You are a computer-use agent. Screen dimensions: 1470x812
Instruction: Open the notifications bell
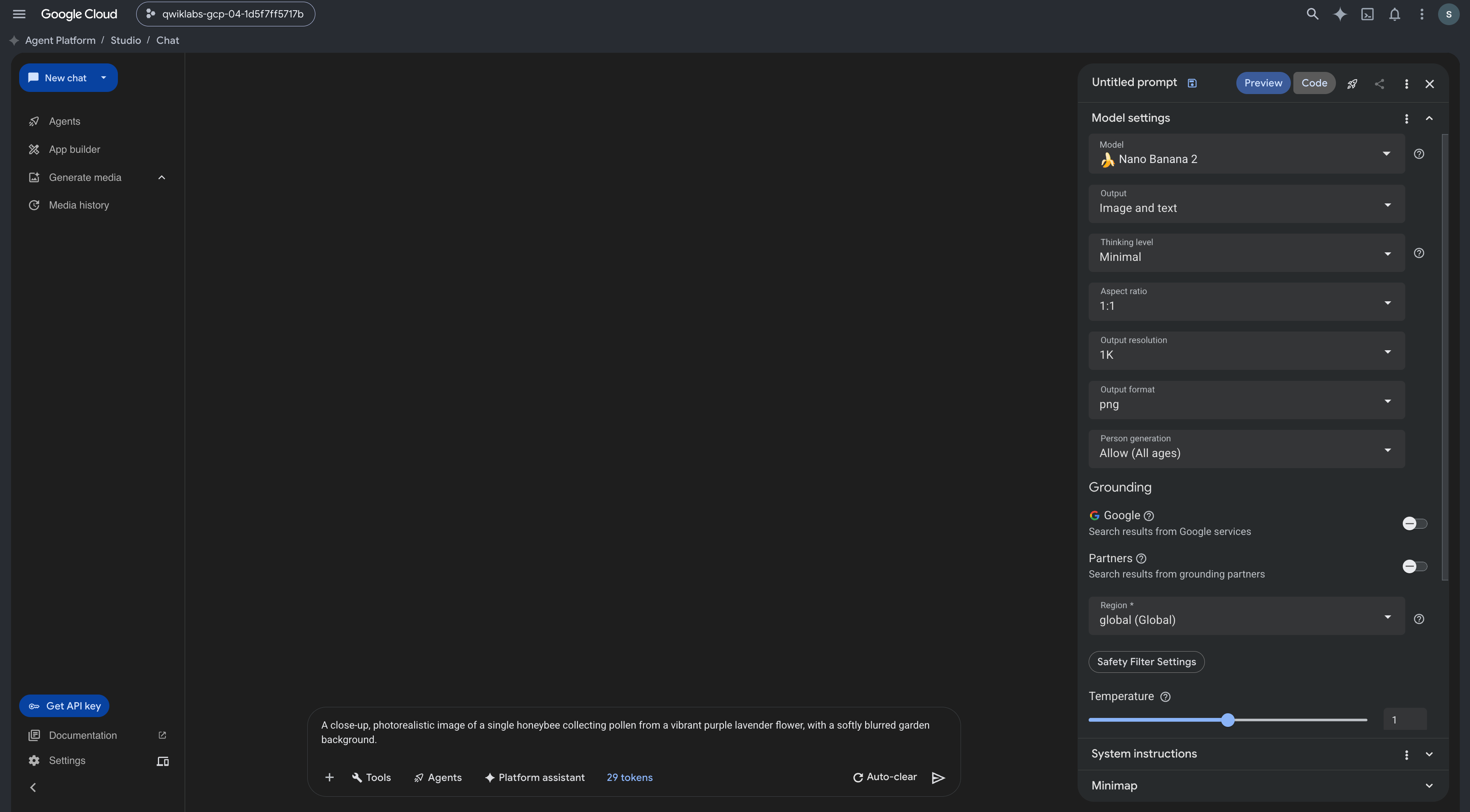1395,14
